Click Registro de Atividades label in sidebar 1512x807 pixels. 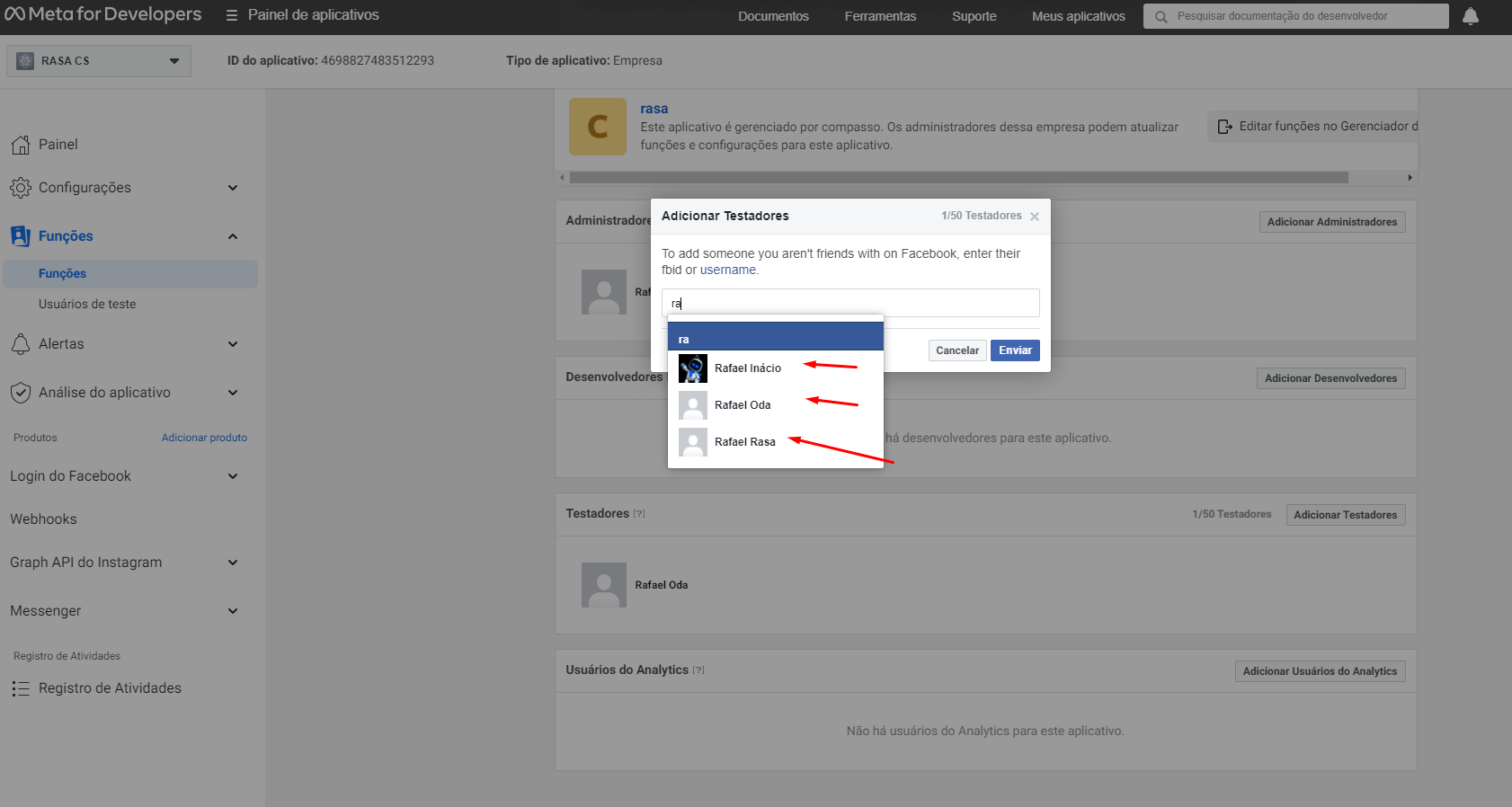tap(110, 688)
